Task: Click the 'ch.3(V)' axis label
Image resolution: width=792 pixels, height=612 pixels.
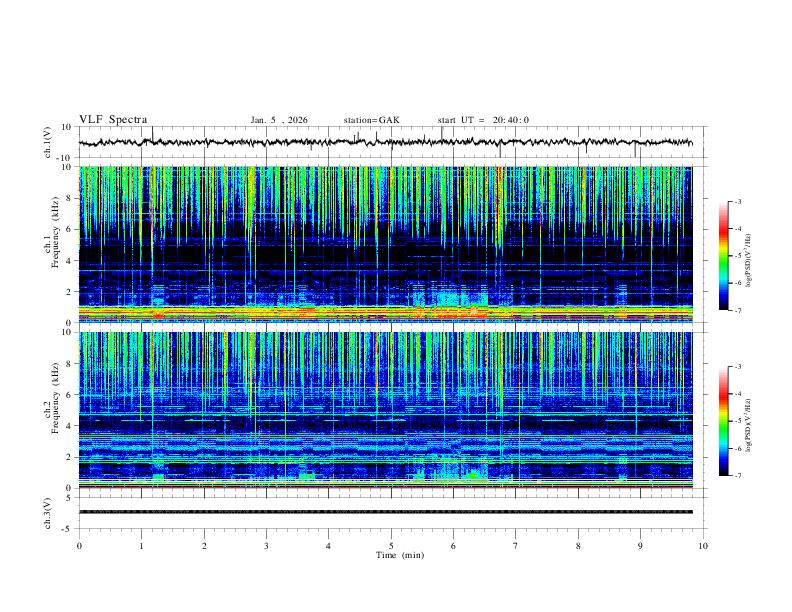Action: [x=48, y=513]
